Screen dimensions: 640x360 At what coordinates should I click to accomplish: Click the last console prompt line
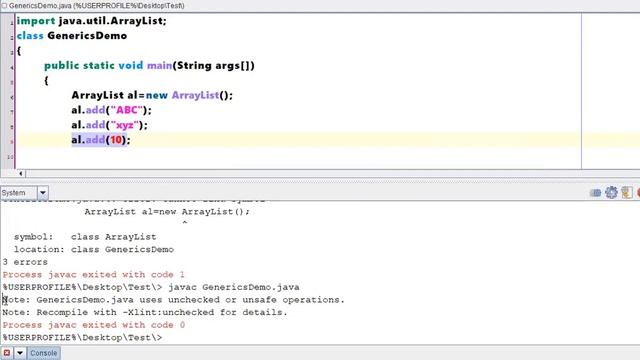pyautogui.click(x=82, y=338)
